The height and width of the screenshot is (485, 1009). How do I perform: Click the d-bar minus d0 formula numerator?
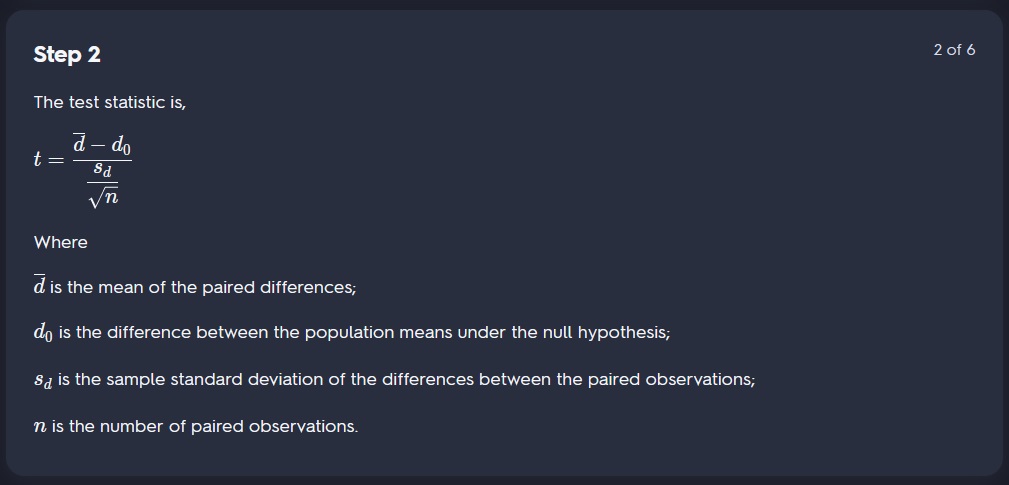tap(102, 145)
